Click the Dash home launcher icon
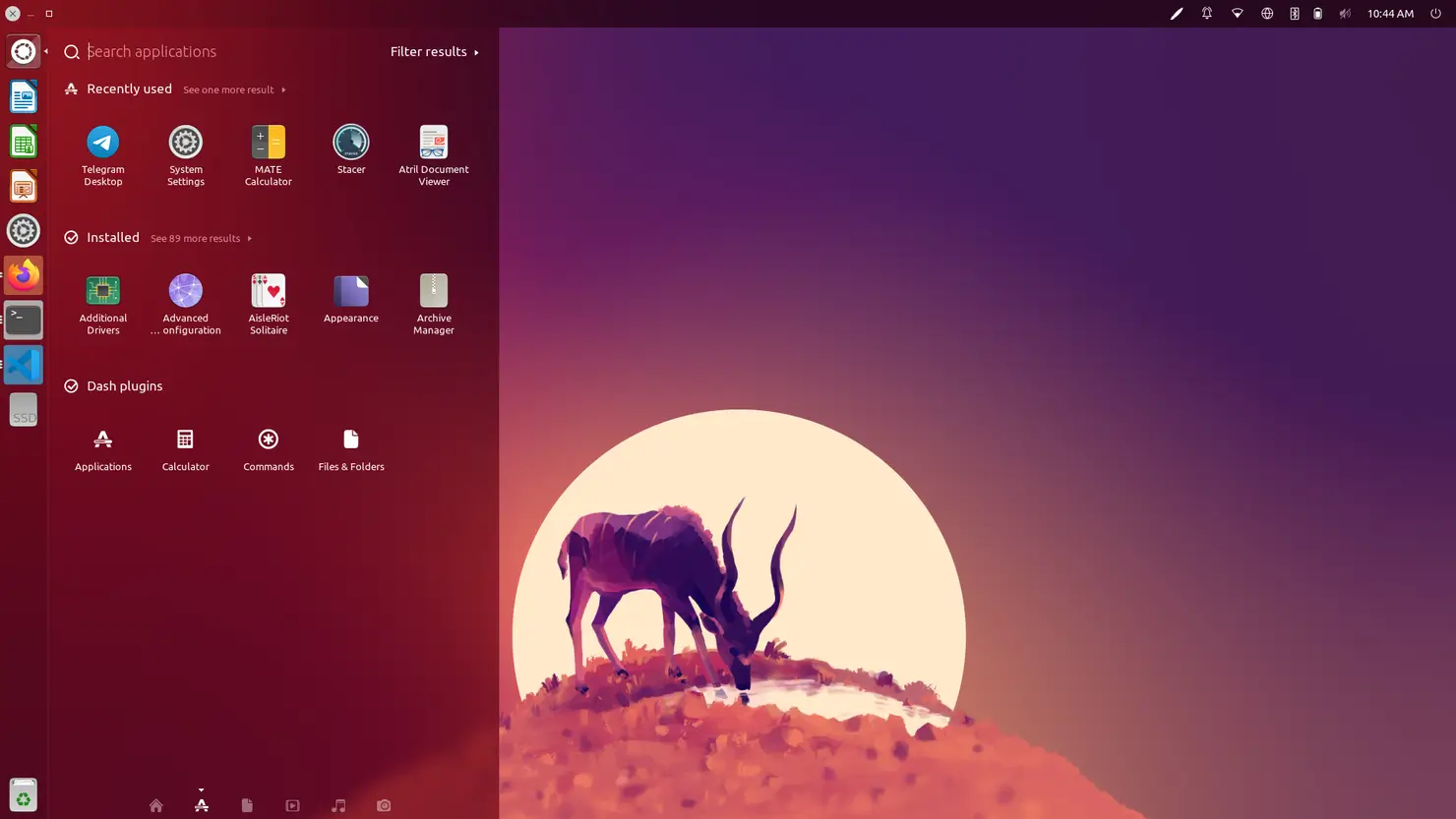The width and height of the screenshot is (1456, 819). (23, 51)
